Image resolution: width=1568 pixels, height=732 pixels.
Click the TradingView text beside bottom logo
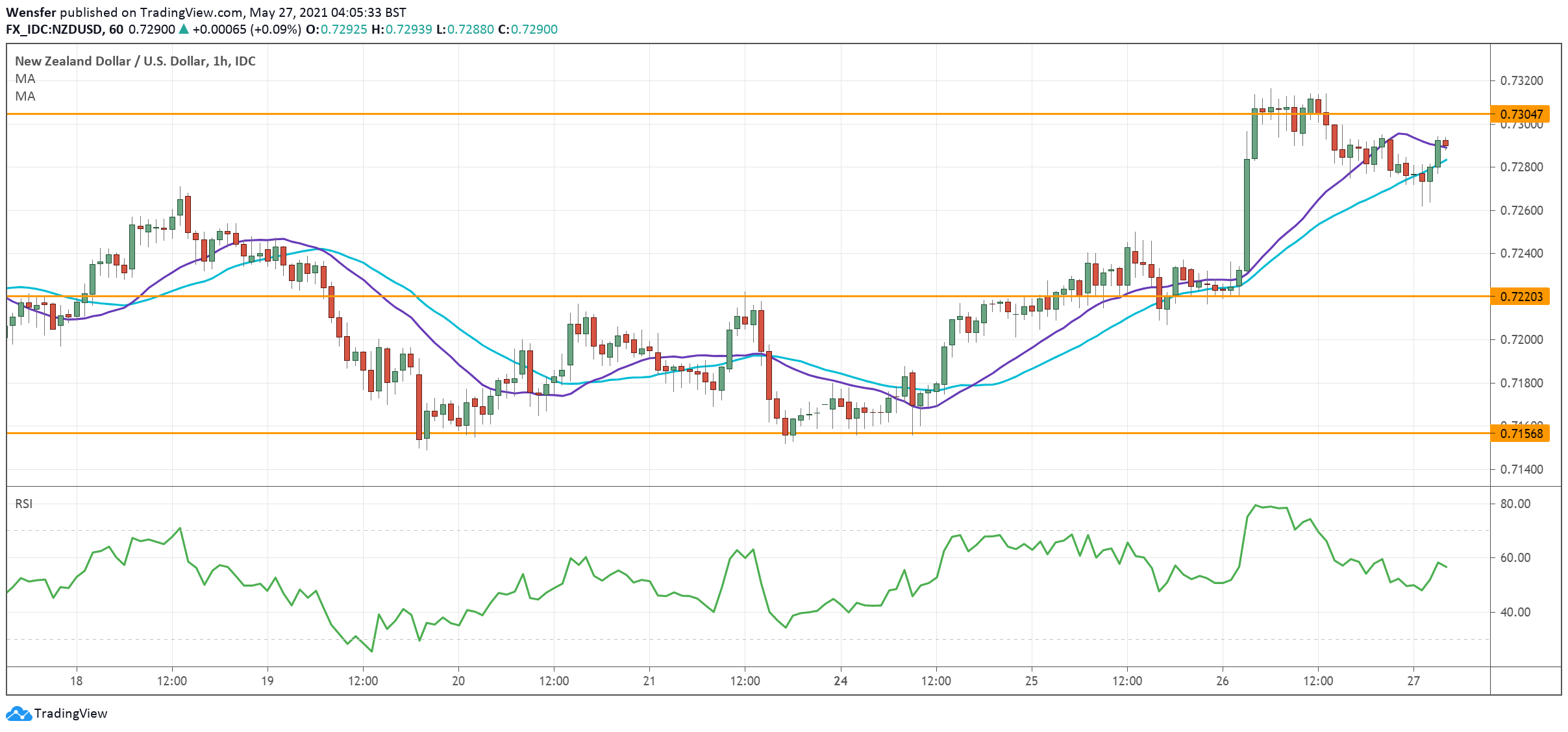tap(71, 714)
